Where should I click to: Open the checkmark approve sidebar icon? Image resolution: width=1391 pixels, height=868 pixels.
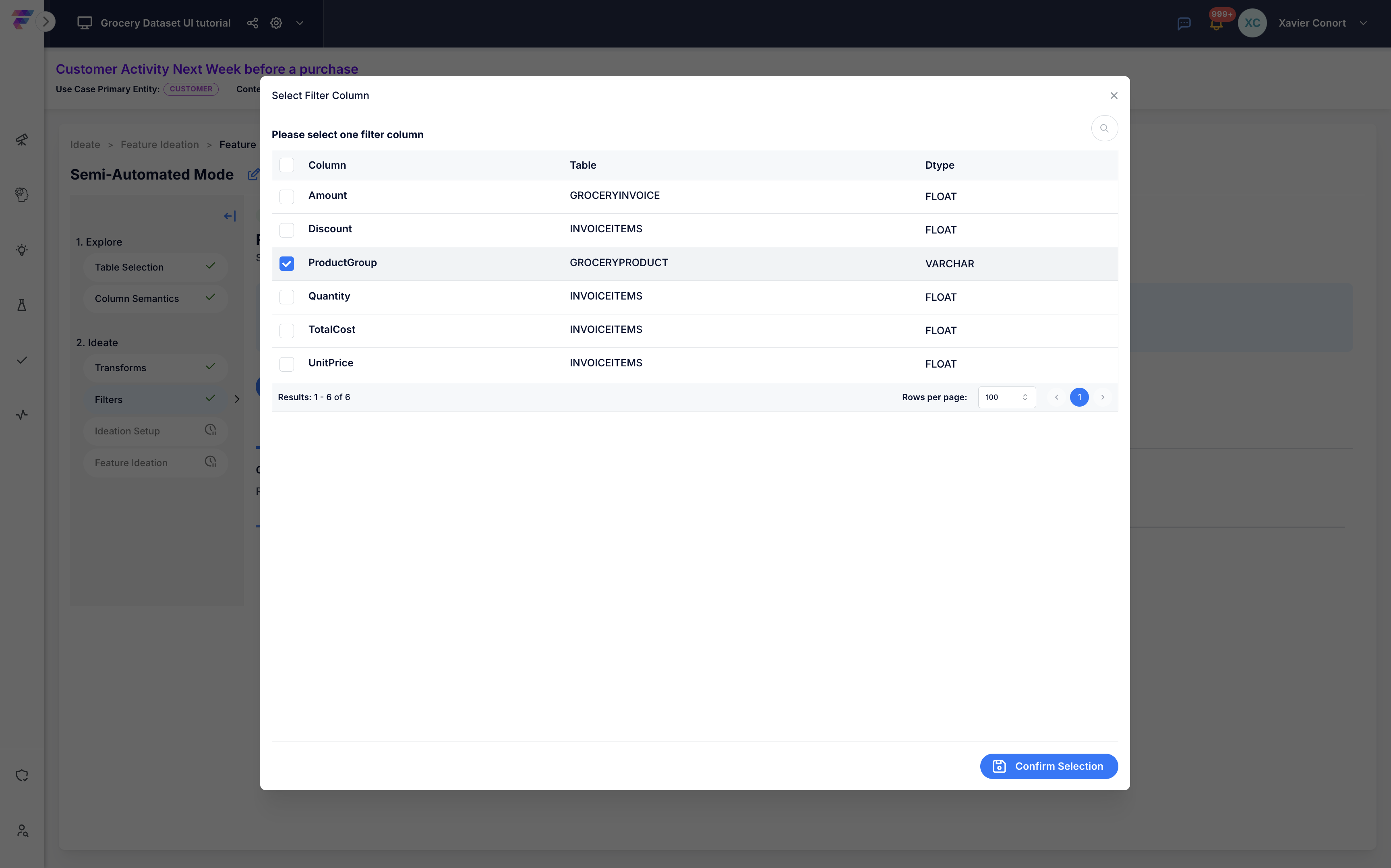(x=22, y=360)
